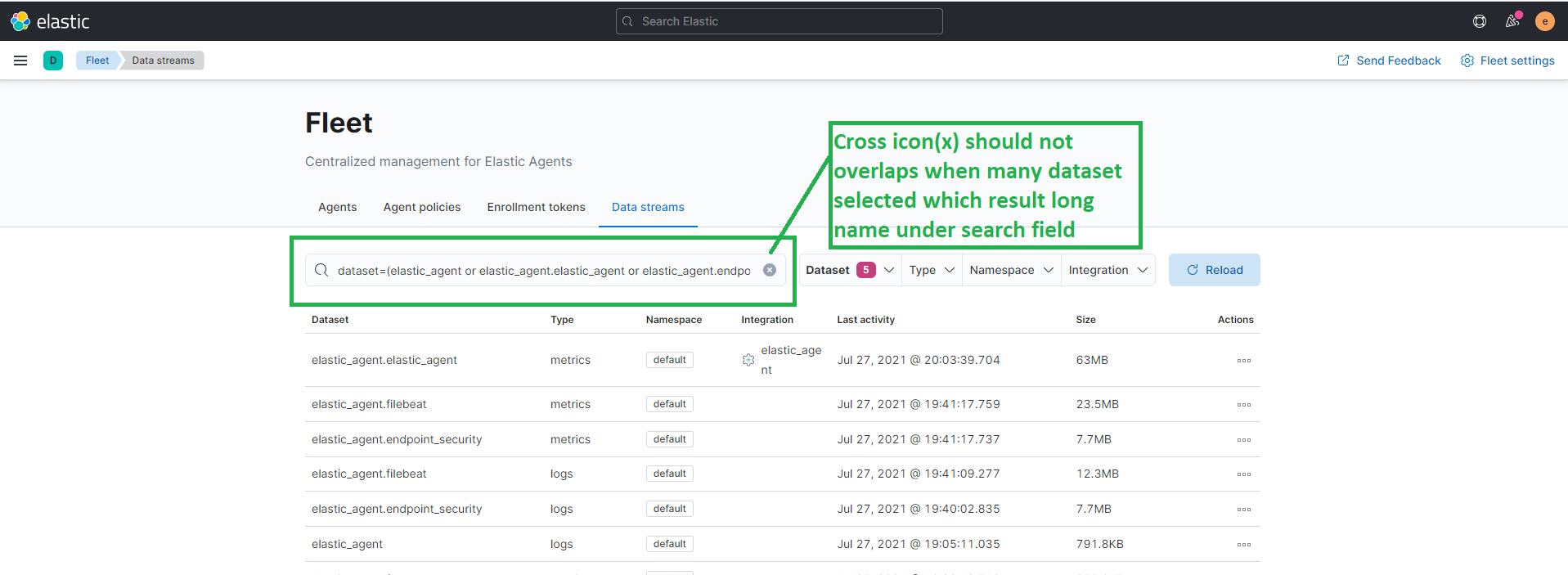Switch to the Agent policies tab

pos(422,207)
